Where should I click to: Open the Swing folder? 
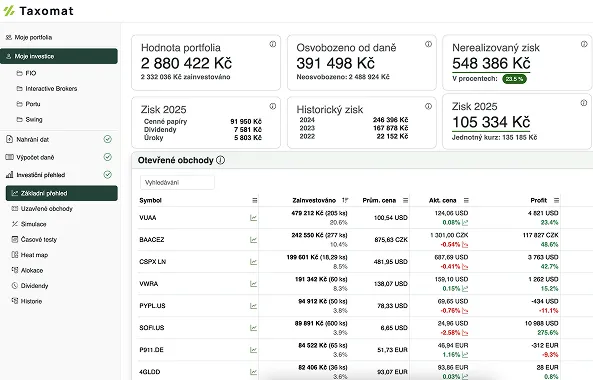(x=29, y=119)
